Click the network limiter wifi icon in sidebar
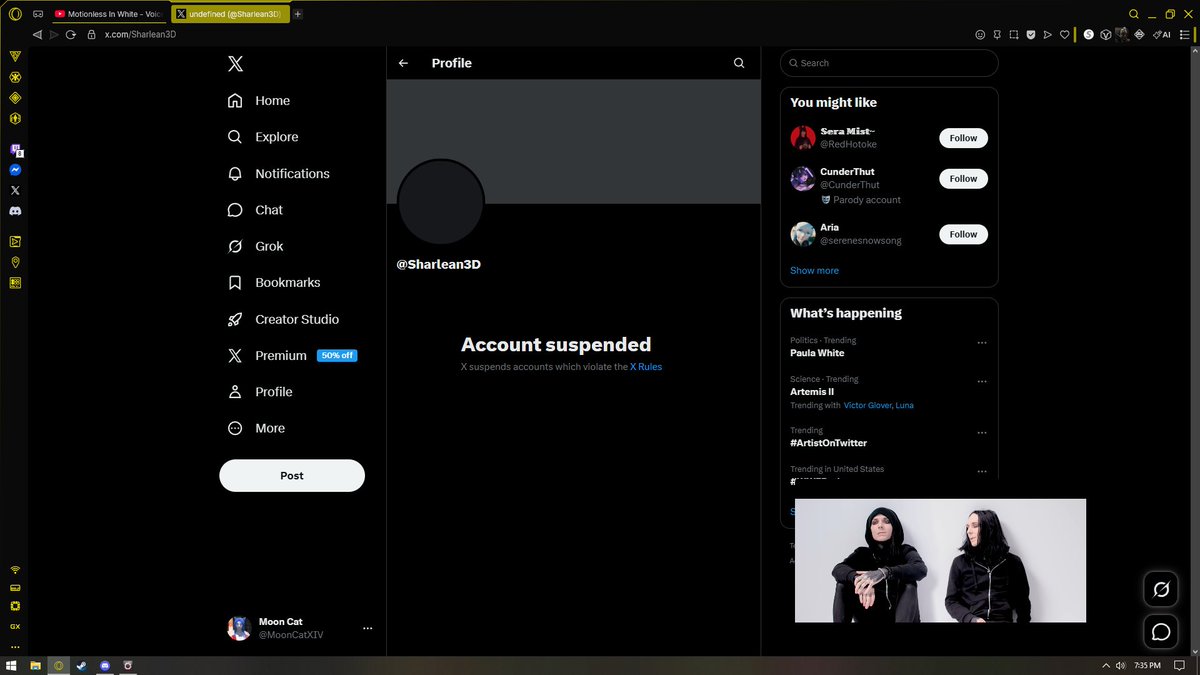1200x675 pixels. (x=16, y=570)
